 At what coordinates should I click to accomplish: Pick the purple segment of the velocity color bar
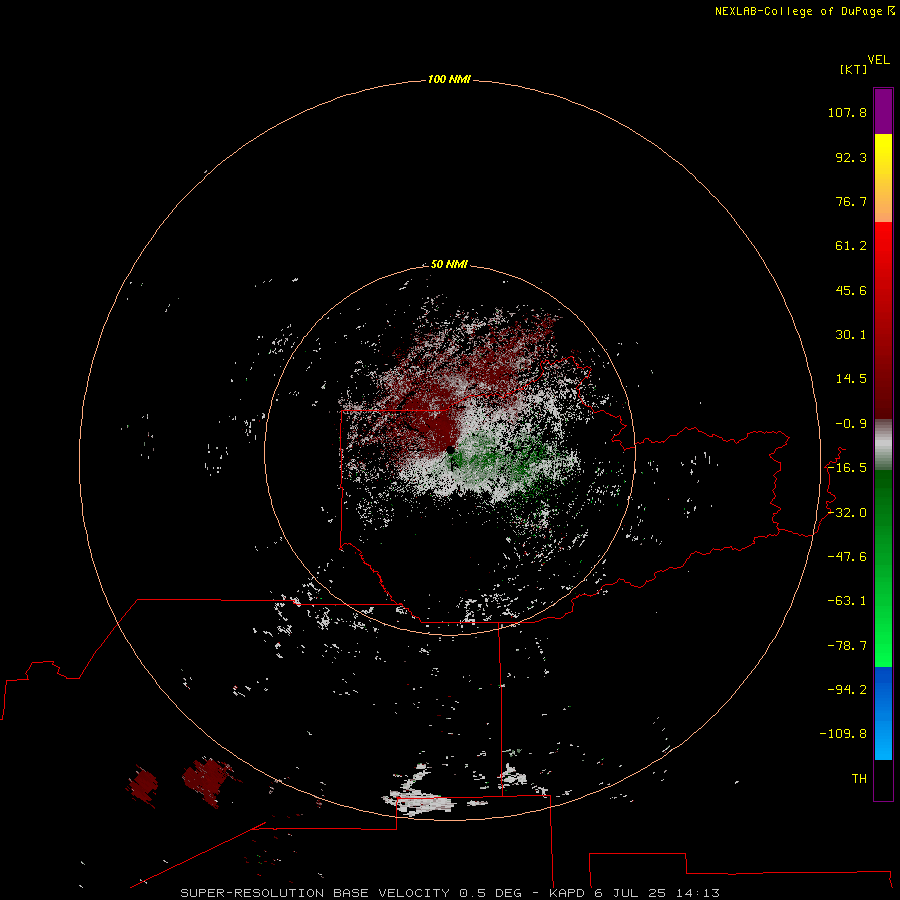883,112
